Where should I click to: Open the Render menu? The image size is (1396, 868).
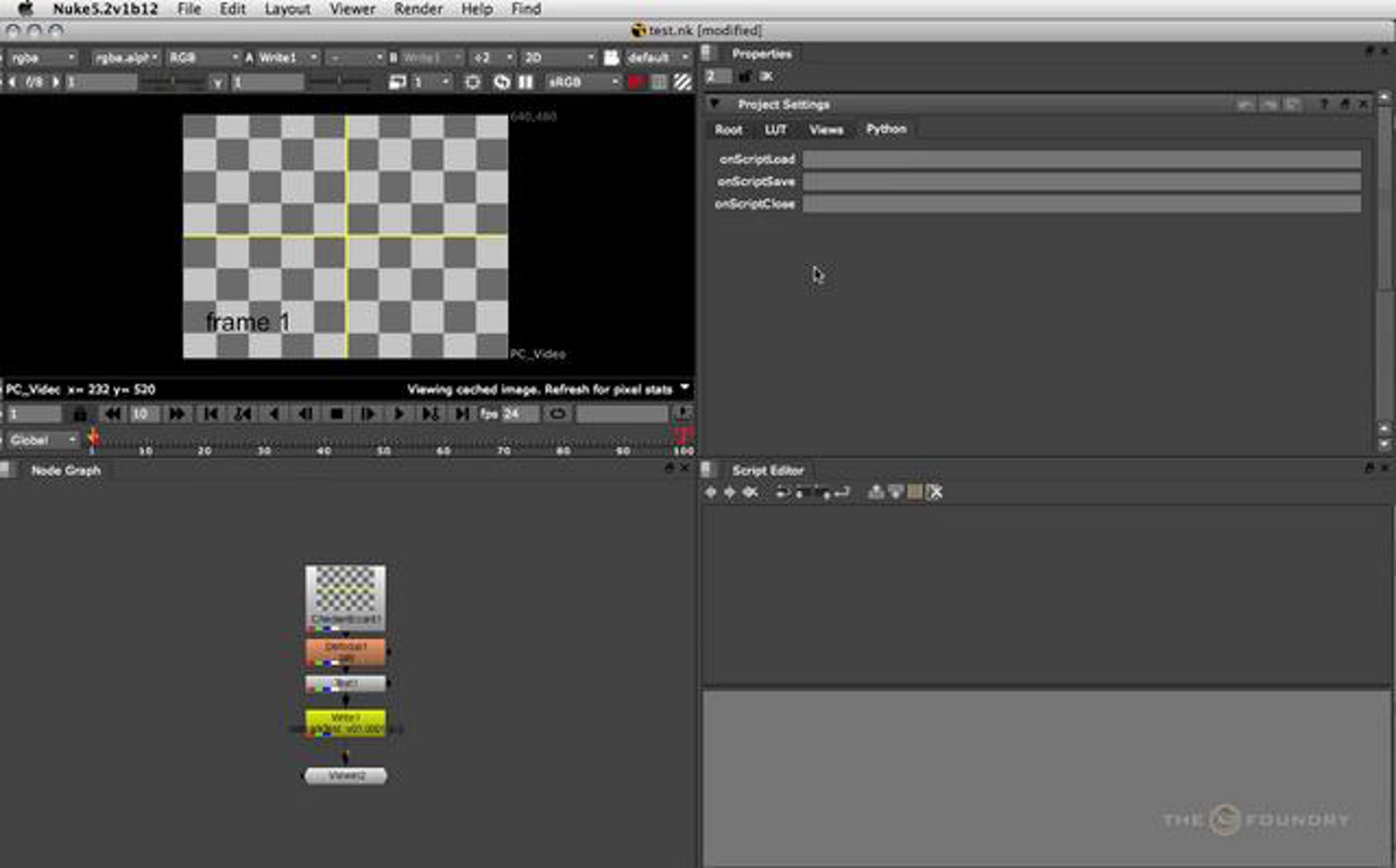(418, 9)
